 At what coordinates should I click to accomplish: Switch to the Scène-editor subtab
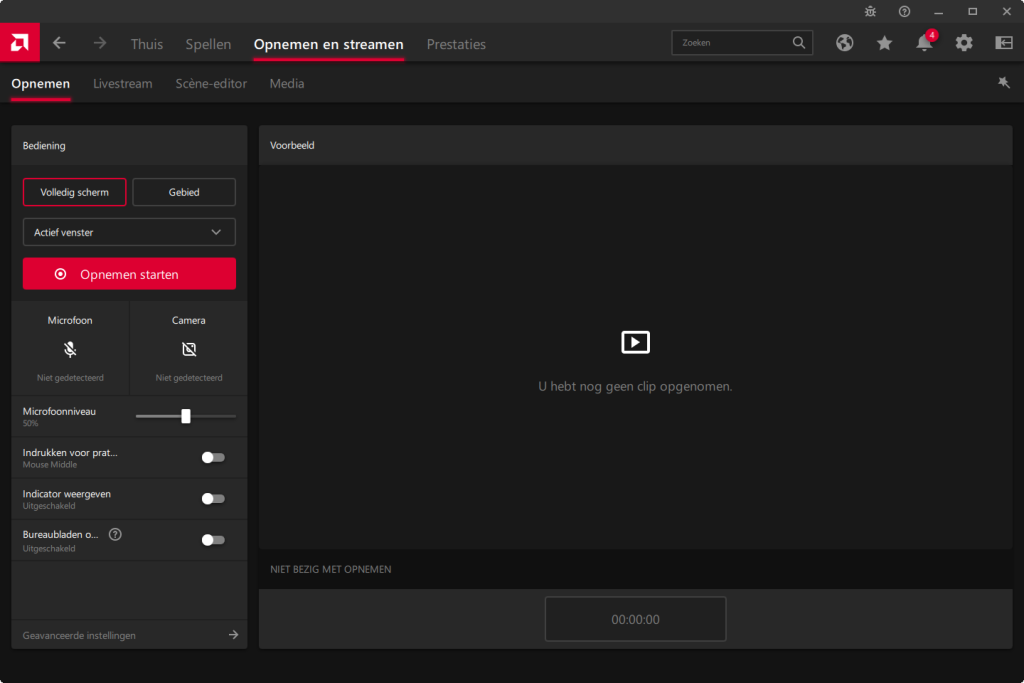tap(211, 84)
